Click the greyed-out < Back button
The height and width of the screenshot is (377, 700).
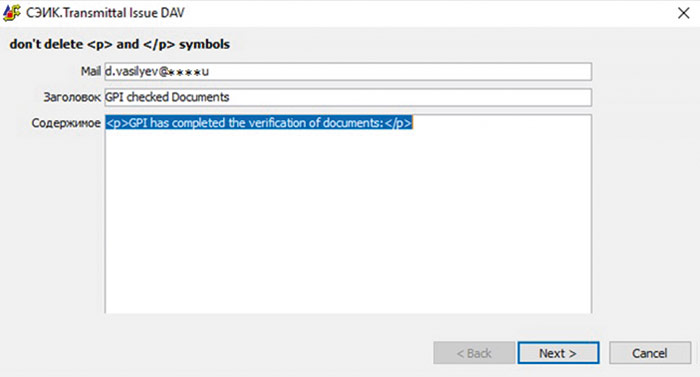coord(474,353)
